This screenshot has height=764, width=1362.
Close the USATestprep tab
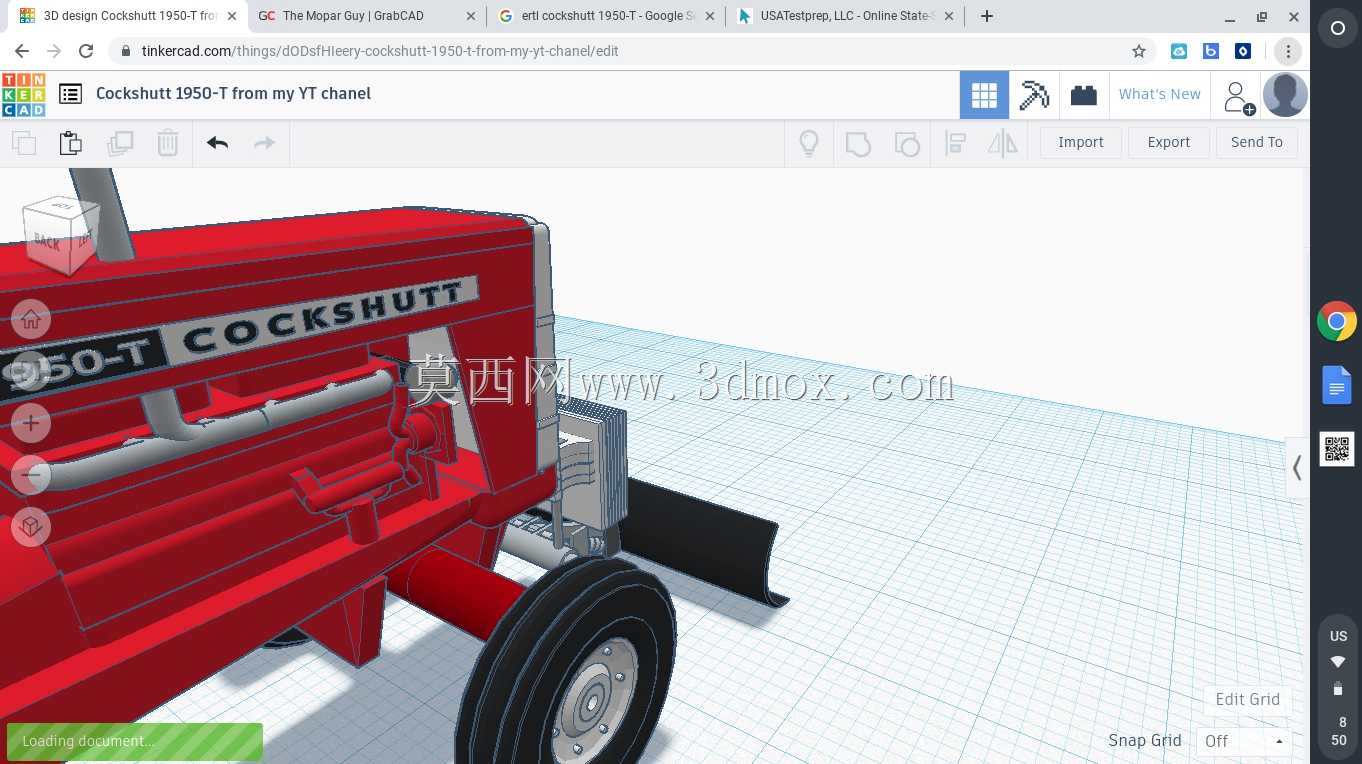(x=949, y=16)
